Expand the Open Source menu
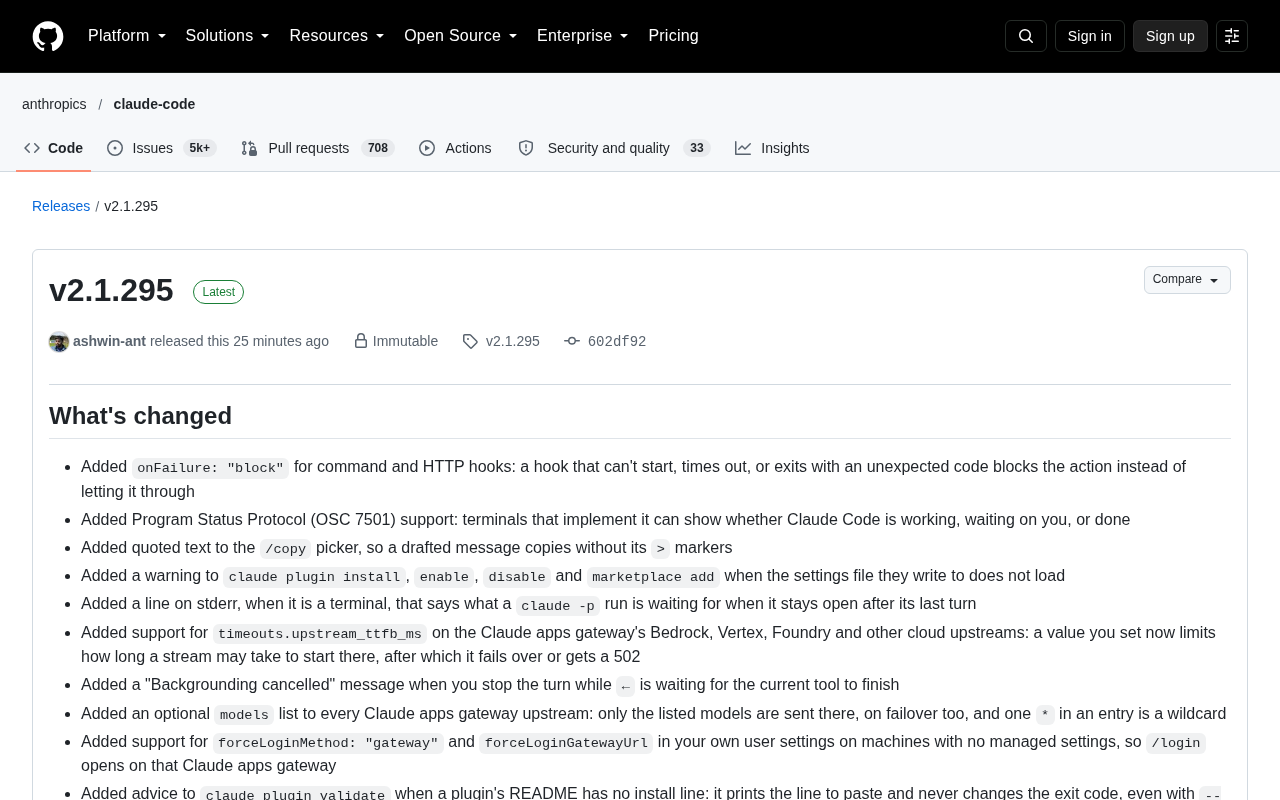The image size is (1280, 800). (460, 36)
